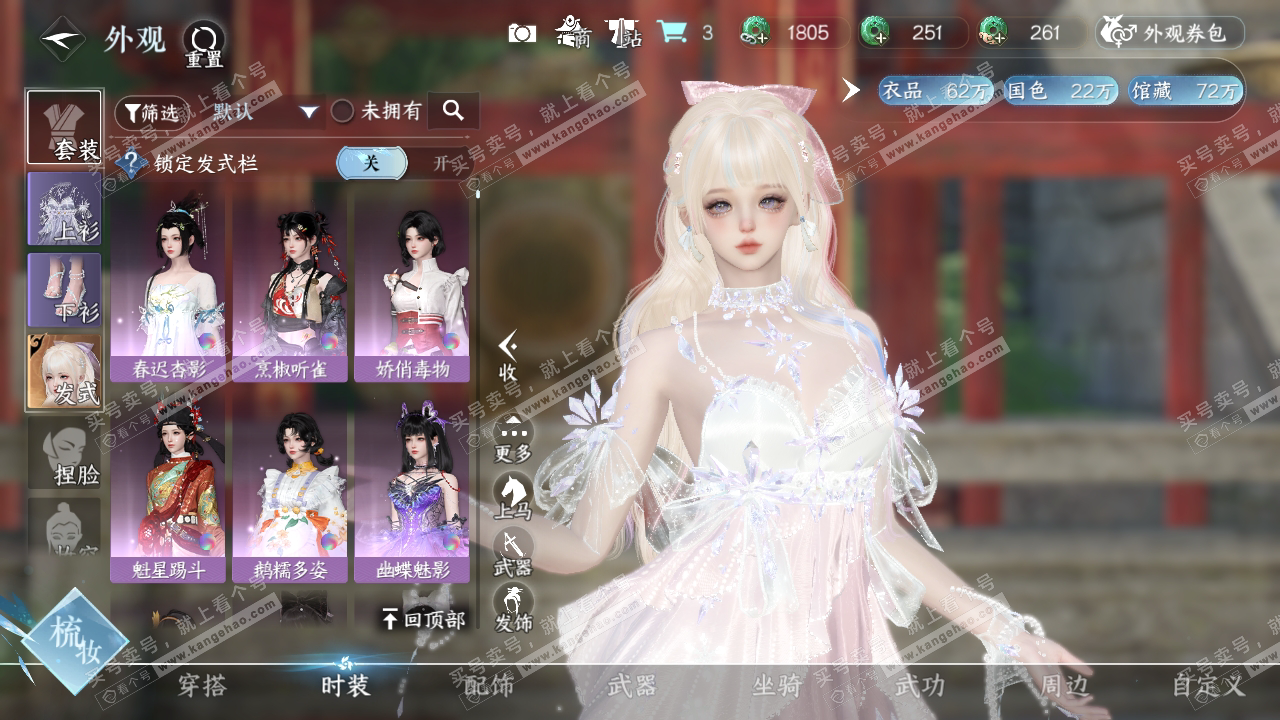Select the 春迟杏影 outfit
The height and width of the screenshot is (720, 1280).
(168, 288)
